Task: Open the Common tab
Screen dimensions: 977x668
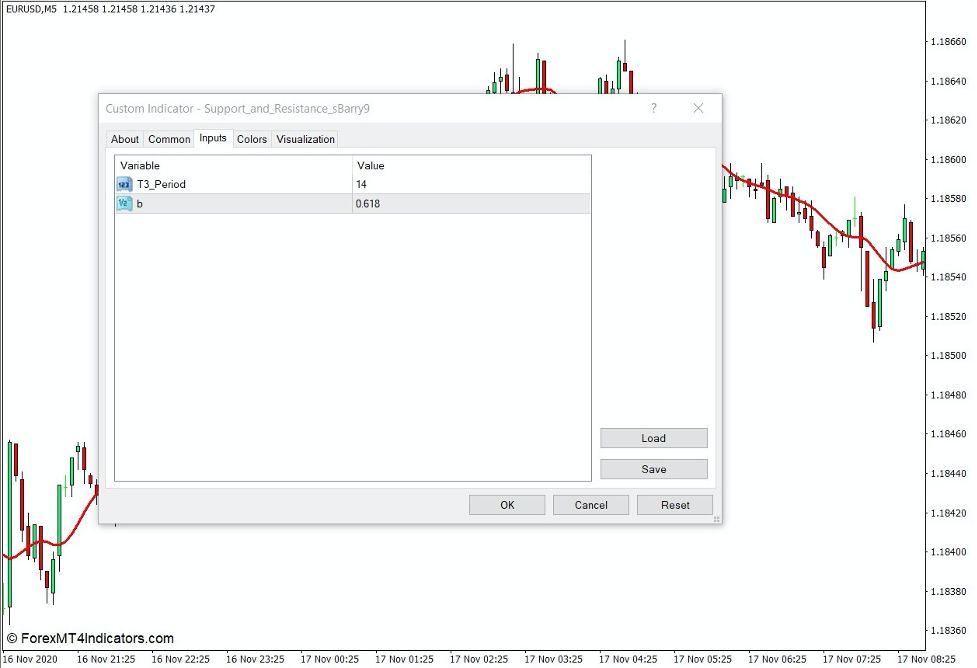Action: [168, 139]
